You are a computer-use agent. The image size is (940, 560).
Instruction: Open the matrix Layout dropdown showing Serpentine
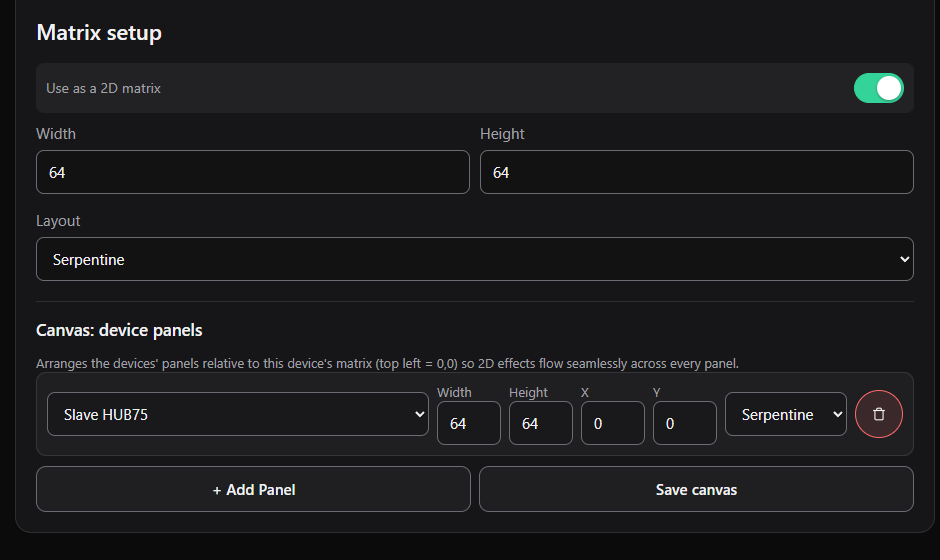coord(475,259)
